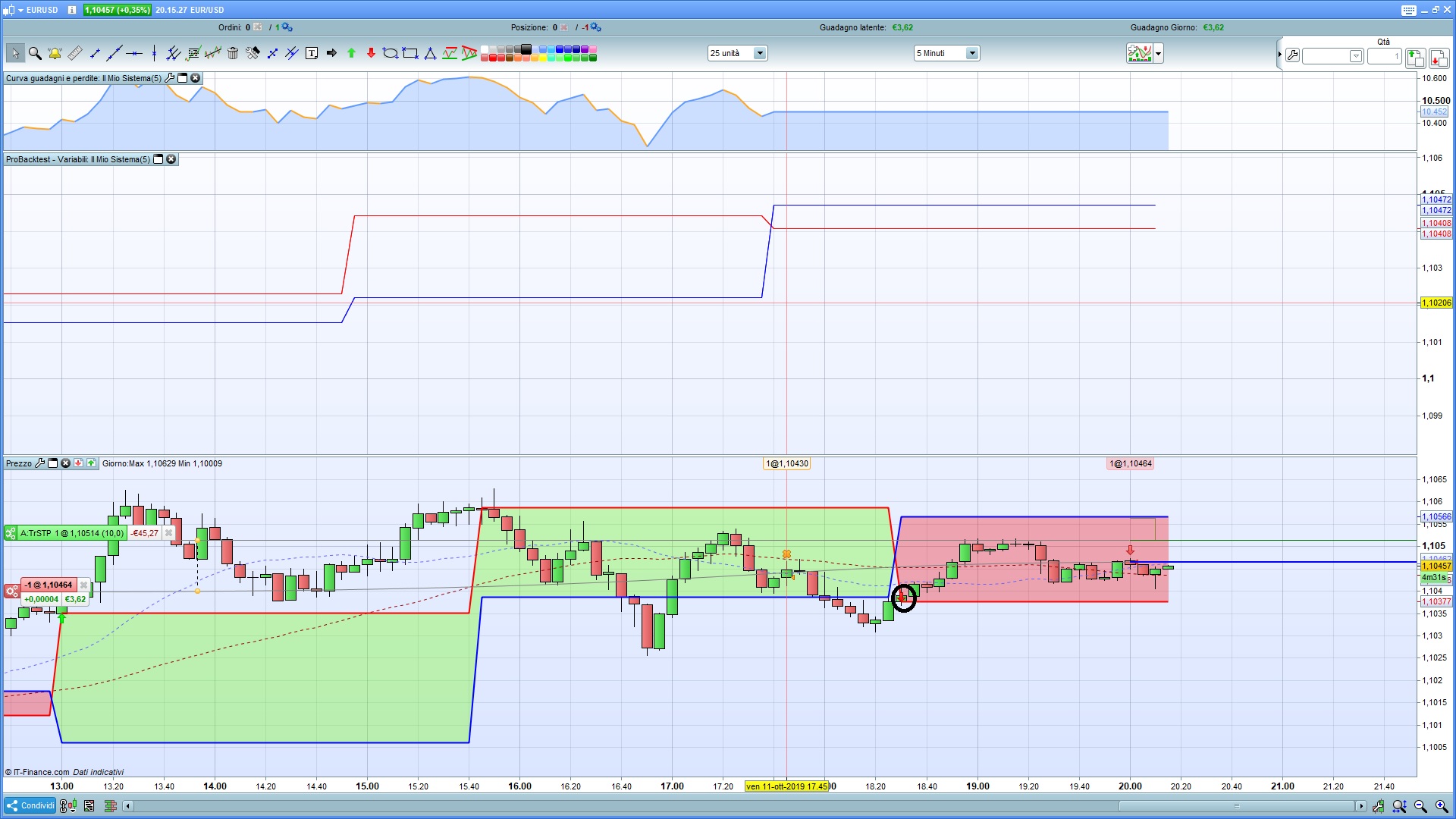Select the red down arrow tool

tap(371, 53)
